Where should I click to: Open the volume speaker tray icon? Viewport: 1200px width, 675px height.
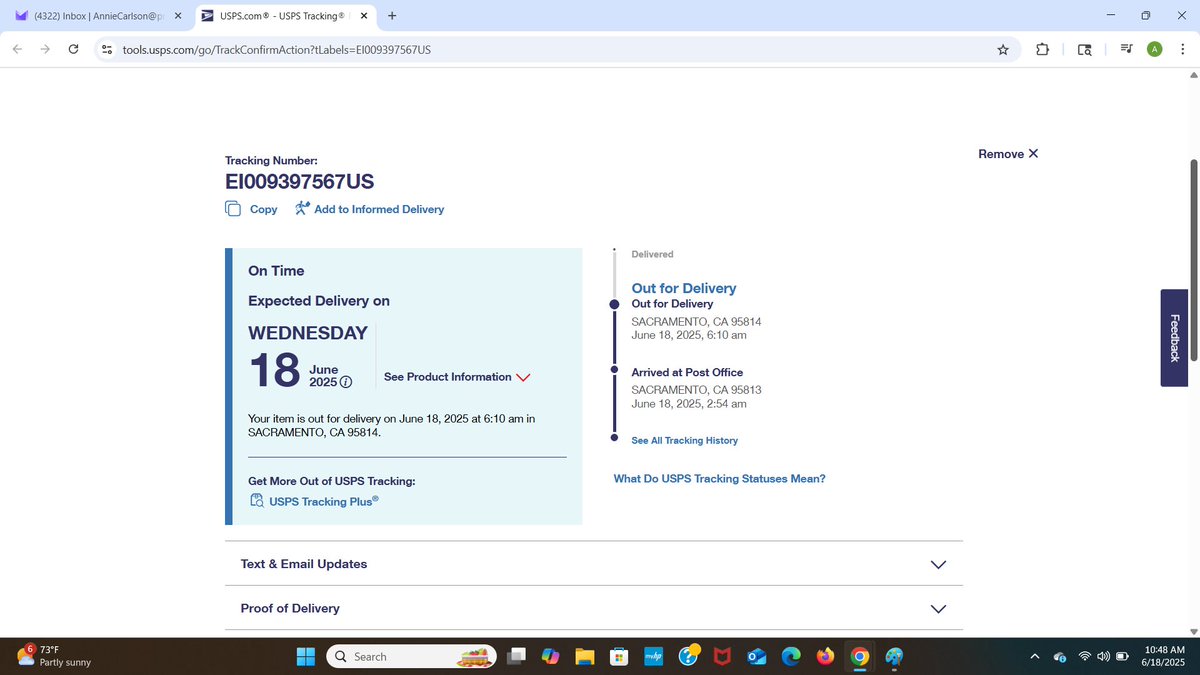coord(1103,656)
